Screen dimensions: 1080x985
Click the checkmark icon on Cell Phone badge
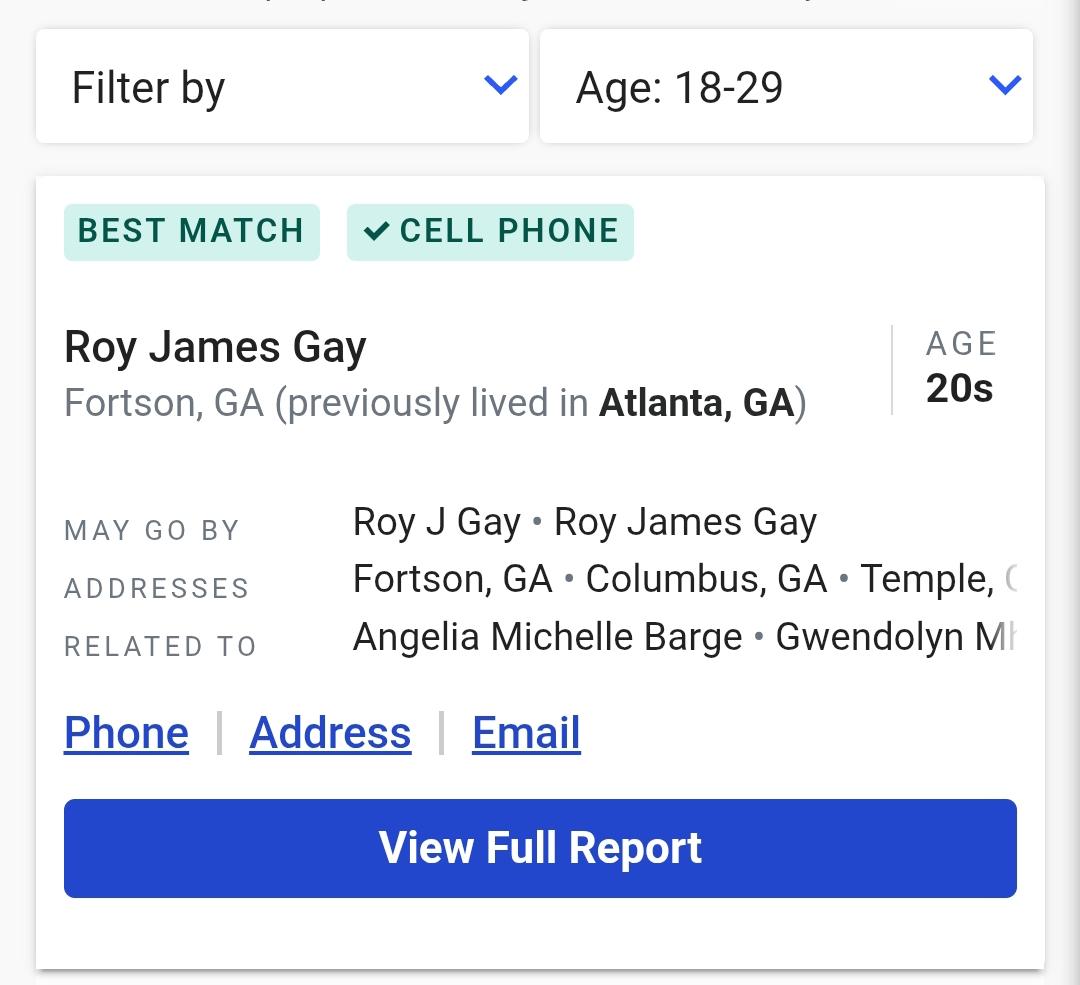(376, 232)
